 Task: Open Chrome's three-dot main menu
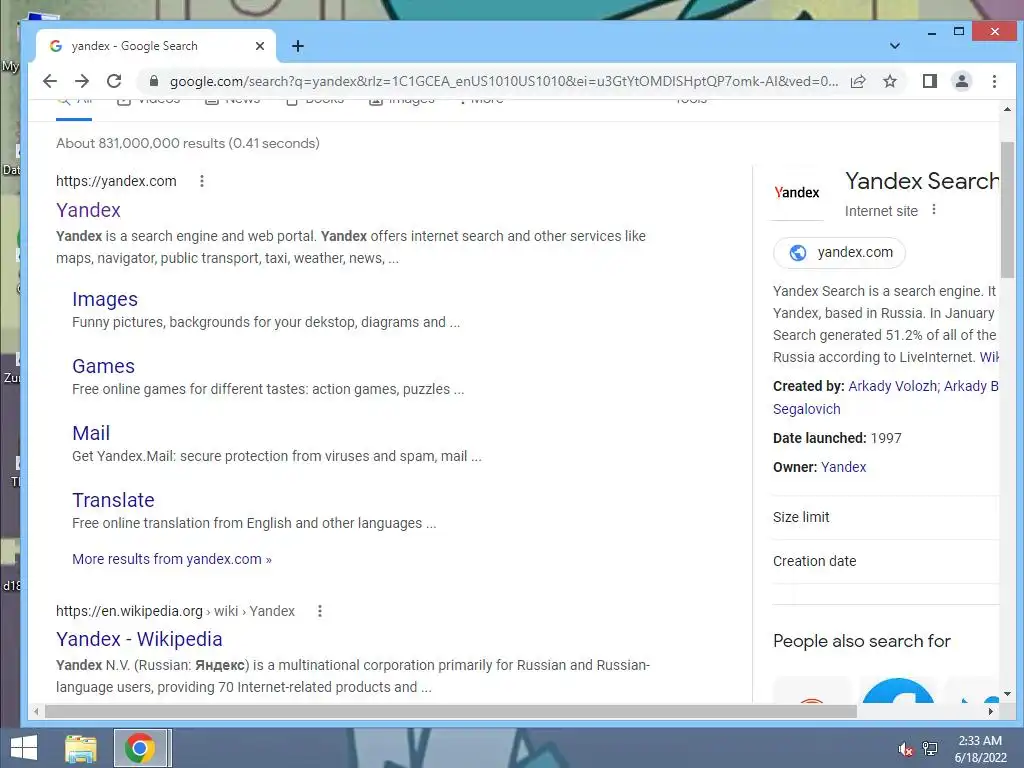[994, 81]
